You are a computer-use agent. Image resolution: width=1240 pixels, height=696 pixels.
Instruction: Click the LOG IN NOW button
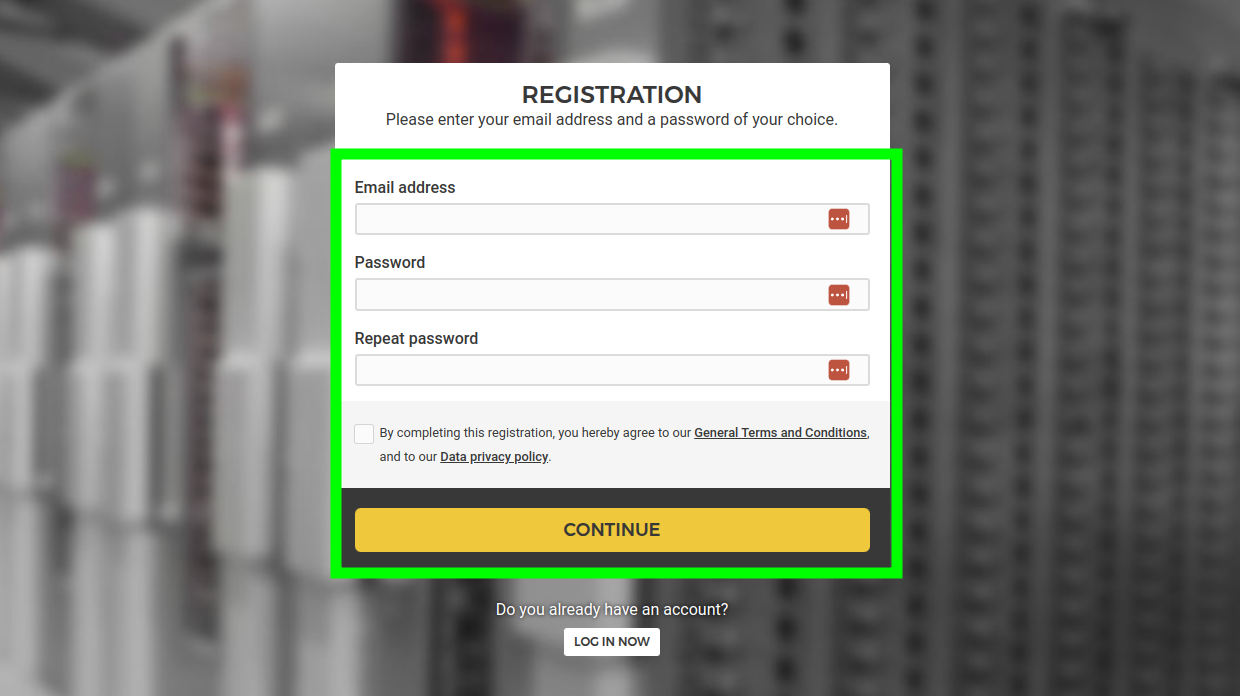(612, 642)
